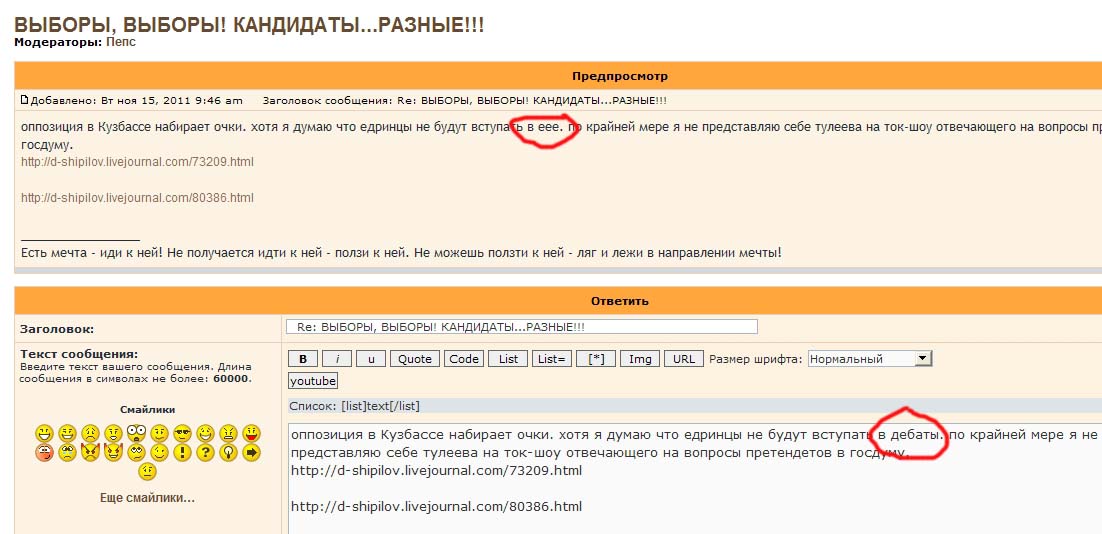
Task: Click the message subject input field
Action: coord(521,327)
